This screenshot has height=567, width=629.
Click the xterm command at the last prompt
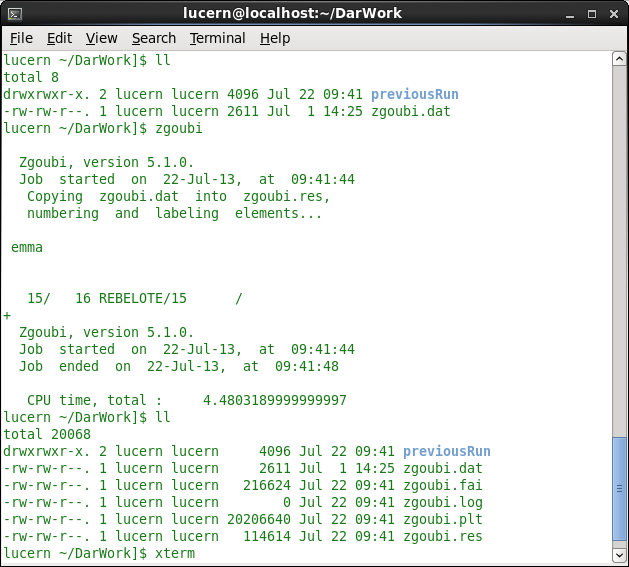(x=175, y=553)
